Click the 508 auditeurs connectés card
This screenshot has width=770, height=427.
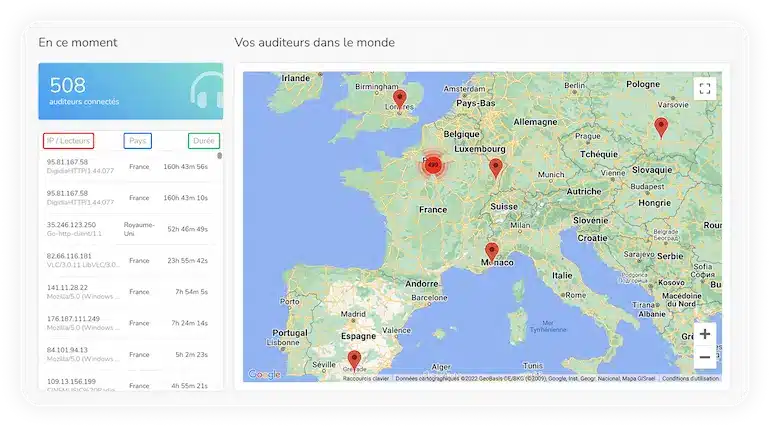131,91
